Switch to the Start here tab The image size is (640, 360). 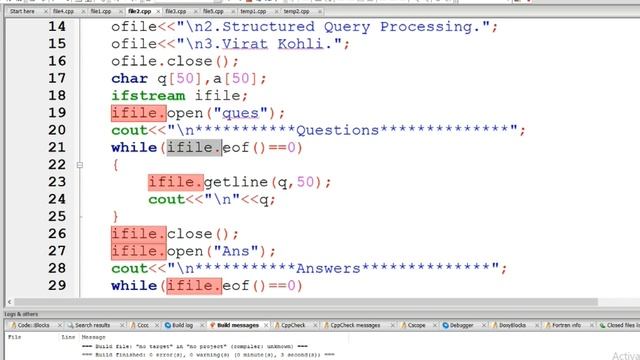tap(22, 11)
